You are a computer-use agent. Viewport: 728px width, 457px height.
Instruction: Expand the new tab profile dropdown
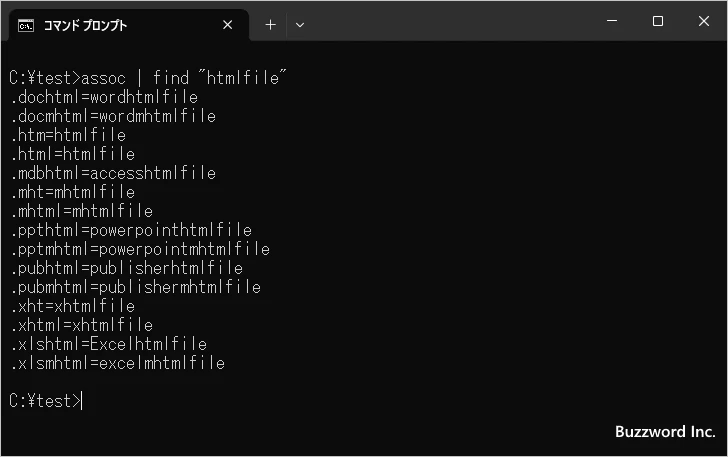click(300, 25)
